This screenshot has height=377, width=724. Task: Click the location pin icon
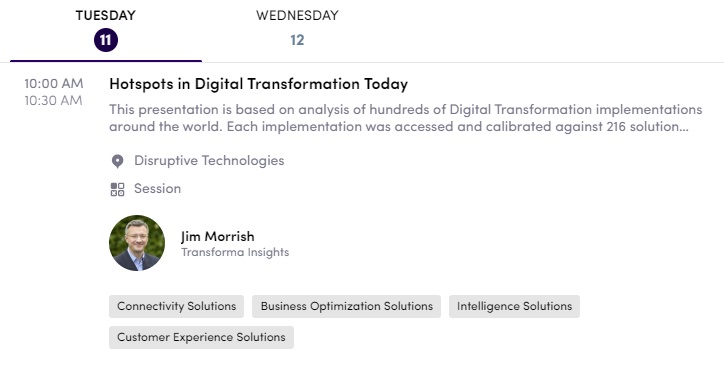(x=117, y=161)
